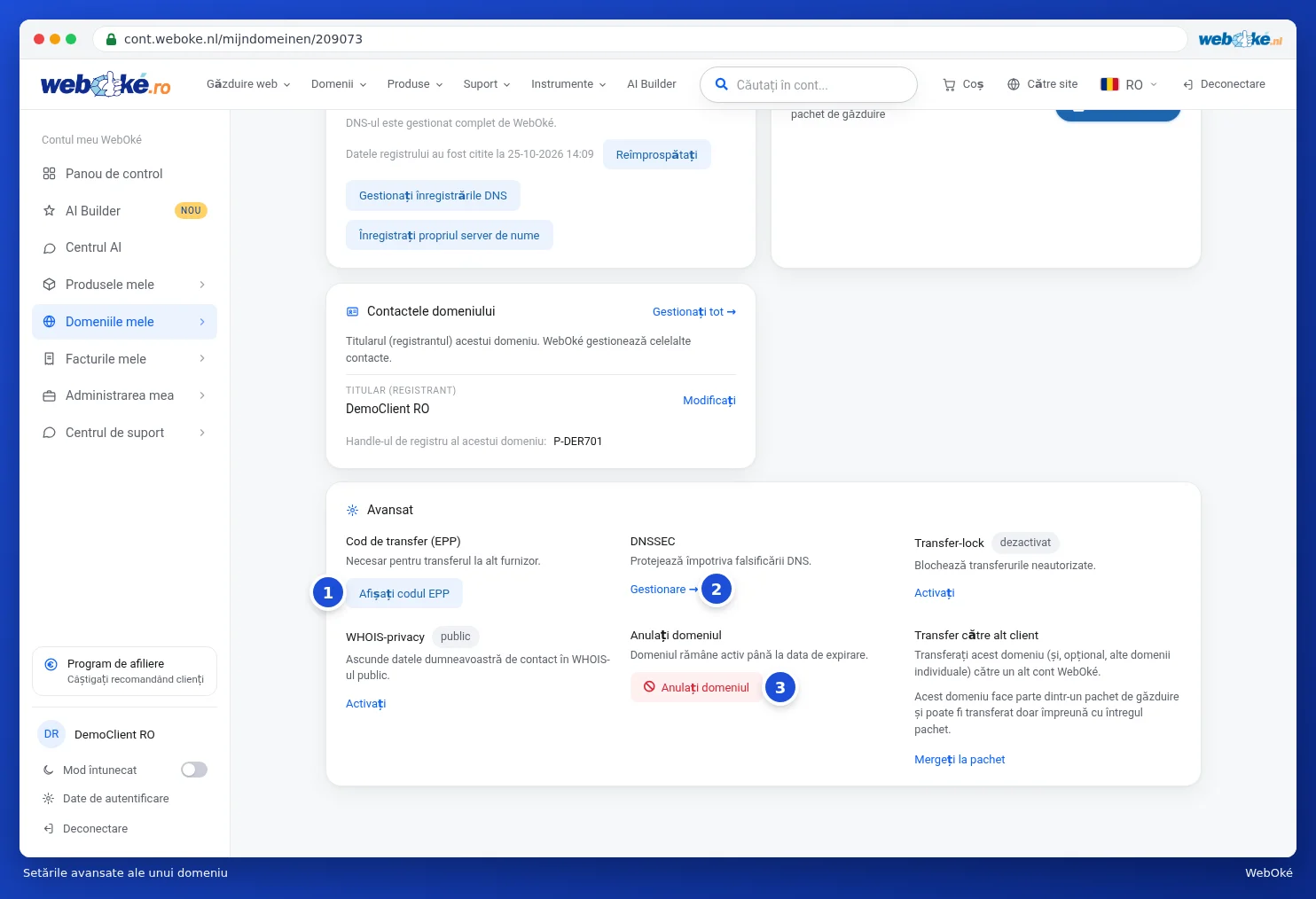The width and height of the screenshot is (1316, 899).
Task: Expand the Facturile mele sidebar chevron
Action: pos(202,359)
